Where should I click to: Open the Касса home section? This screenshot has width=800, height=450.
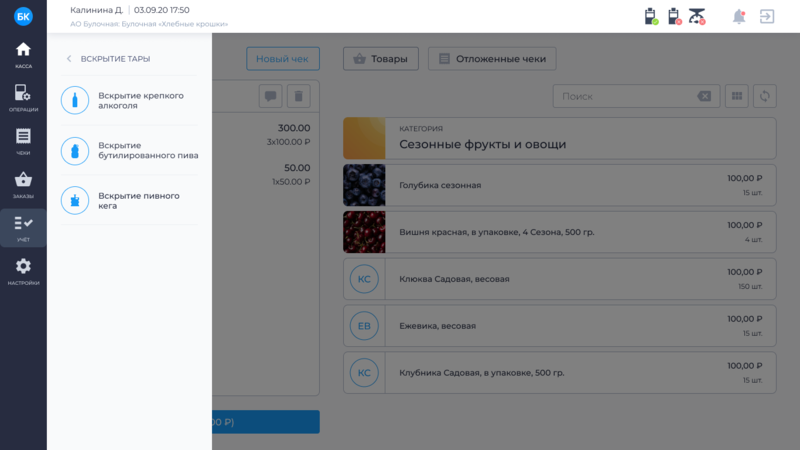(23, 54)
